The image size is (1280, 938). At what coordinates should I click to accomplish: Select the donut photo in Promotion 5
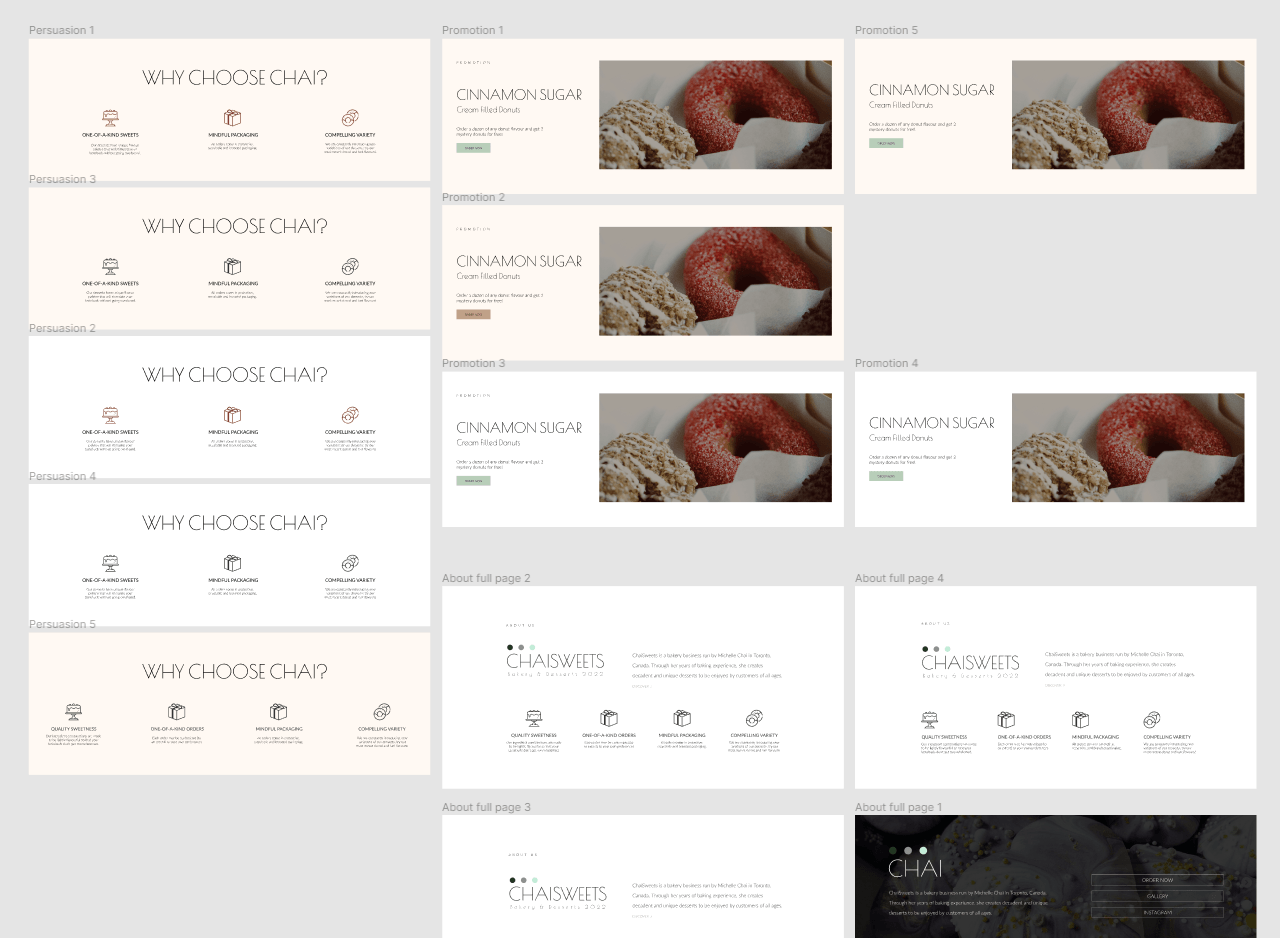coord(1128,113)
